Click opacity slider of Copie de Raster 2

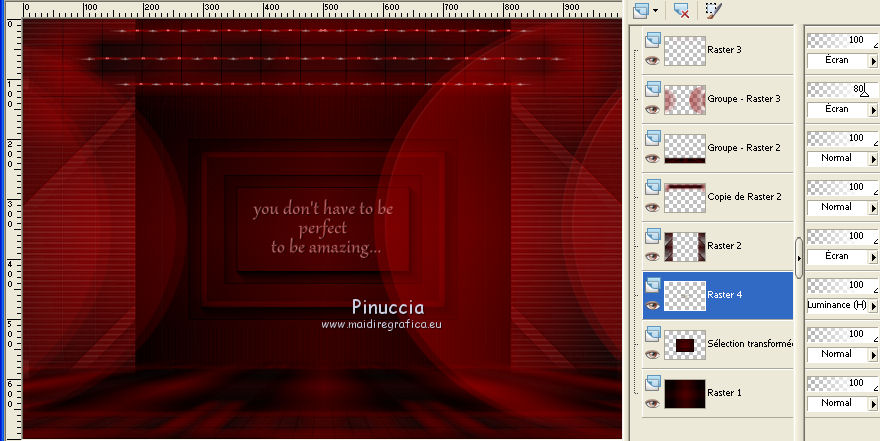pyautogui.click(x=842, y=187)
